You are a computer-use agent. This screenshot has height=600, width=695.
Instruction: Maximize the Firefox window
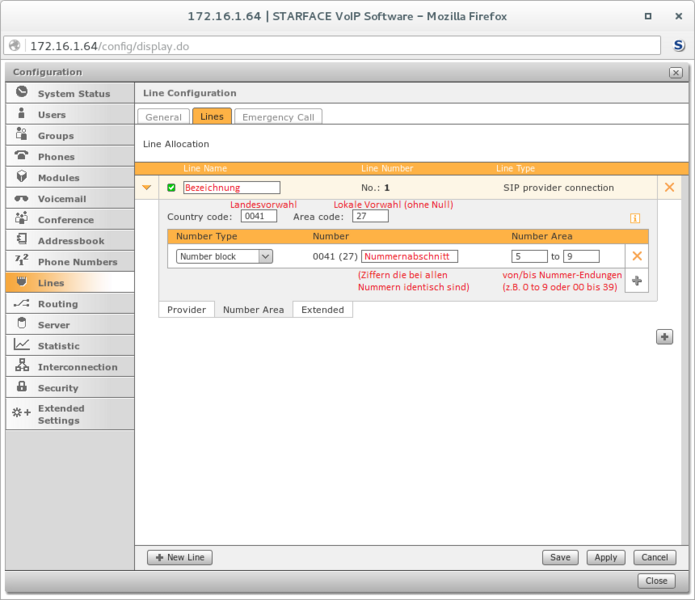point(648,16)
